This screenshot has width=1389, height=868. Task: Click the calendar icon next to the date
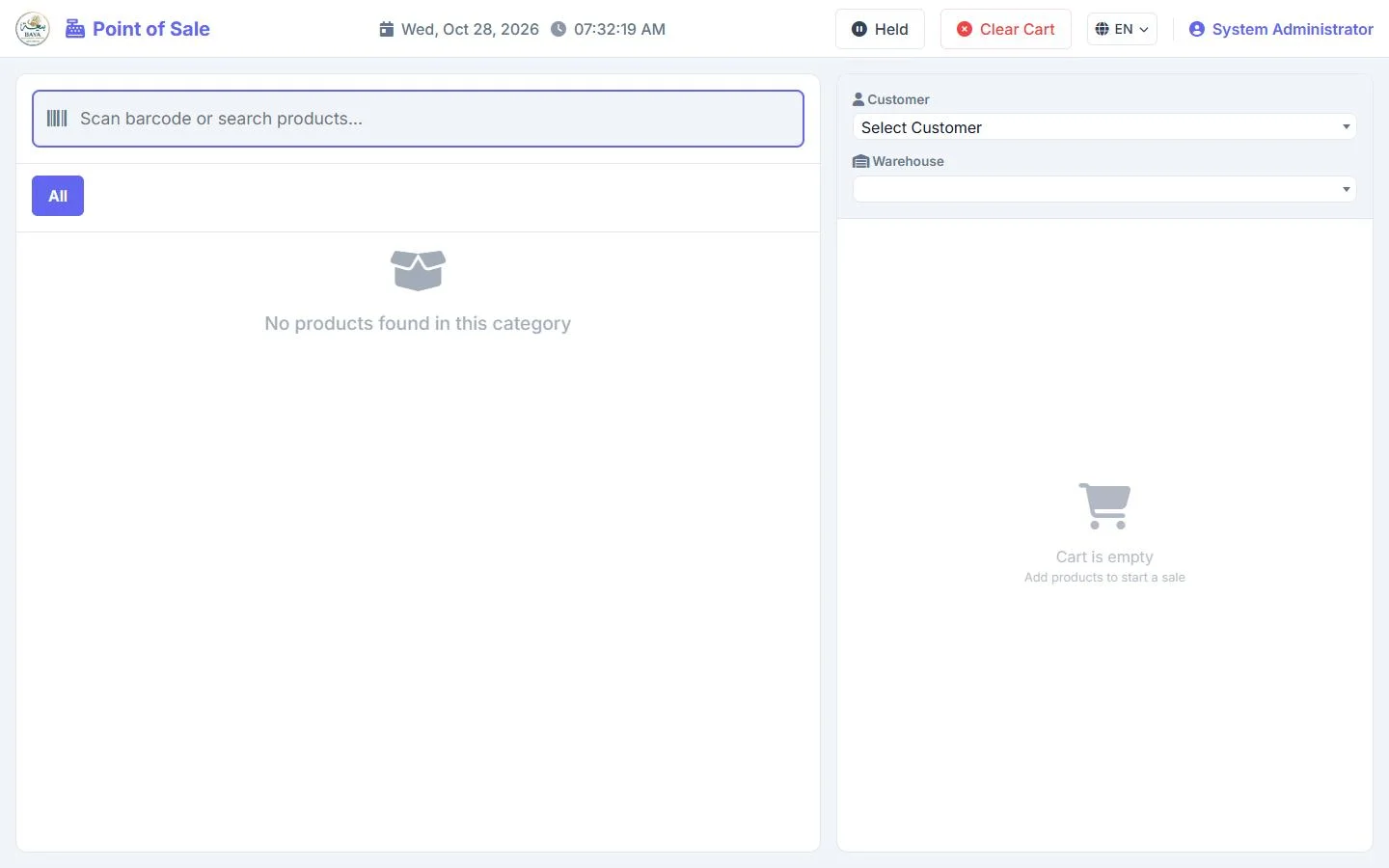pos(386,29)
